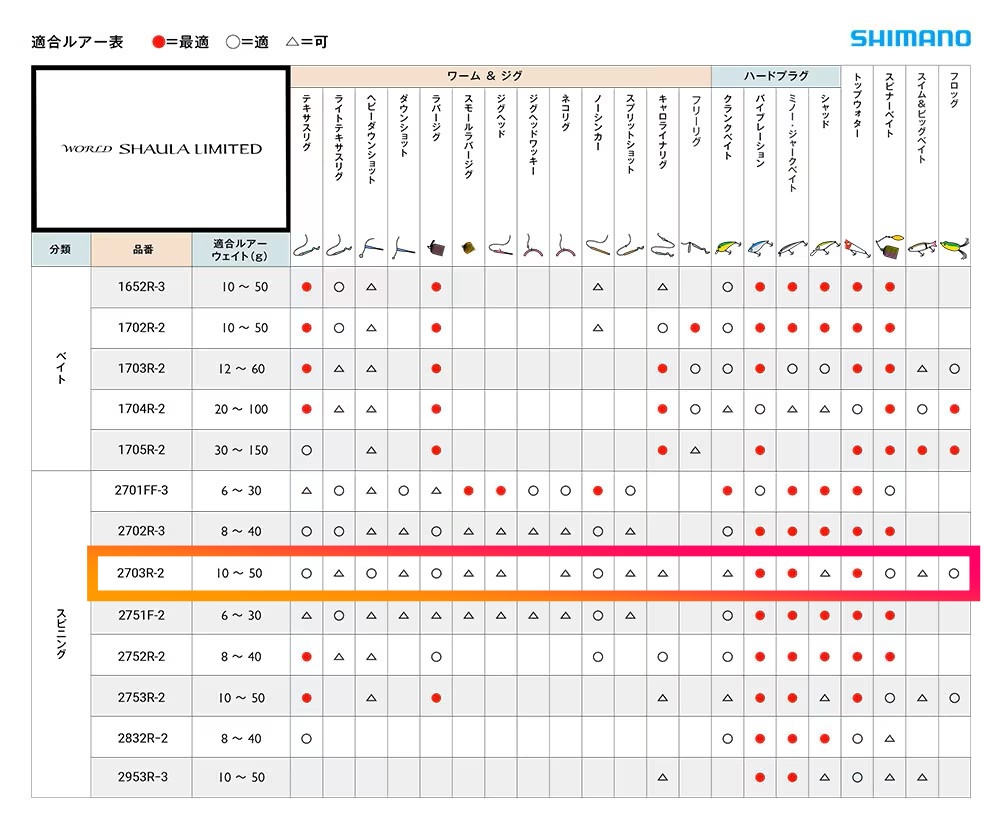Click the 適合ルアーウェイト(g) column header

click(240, 249)
